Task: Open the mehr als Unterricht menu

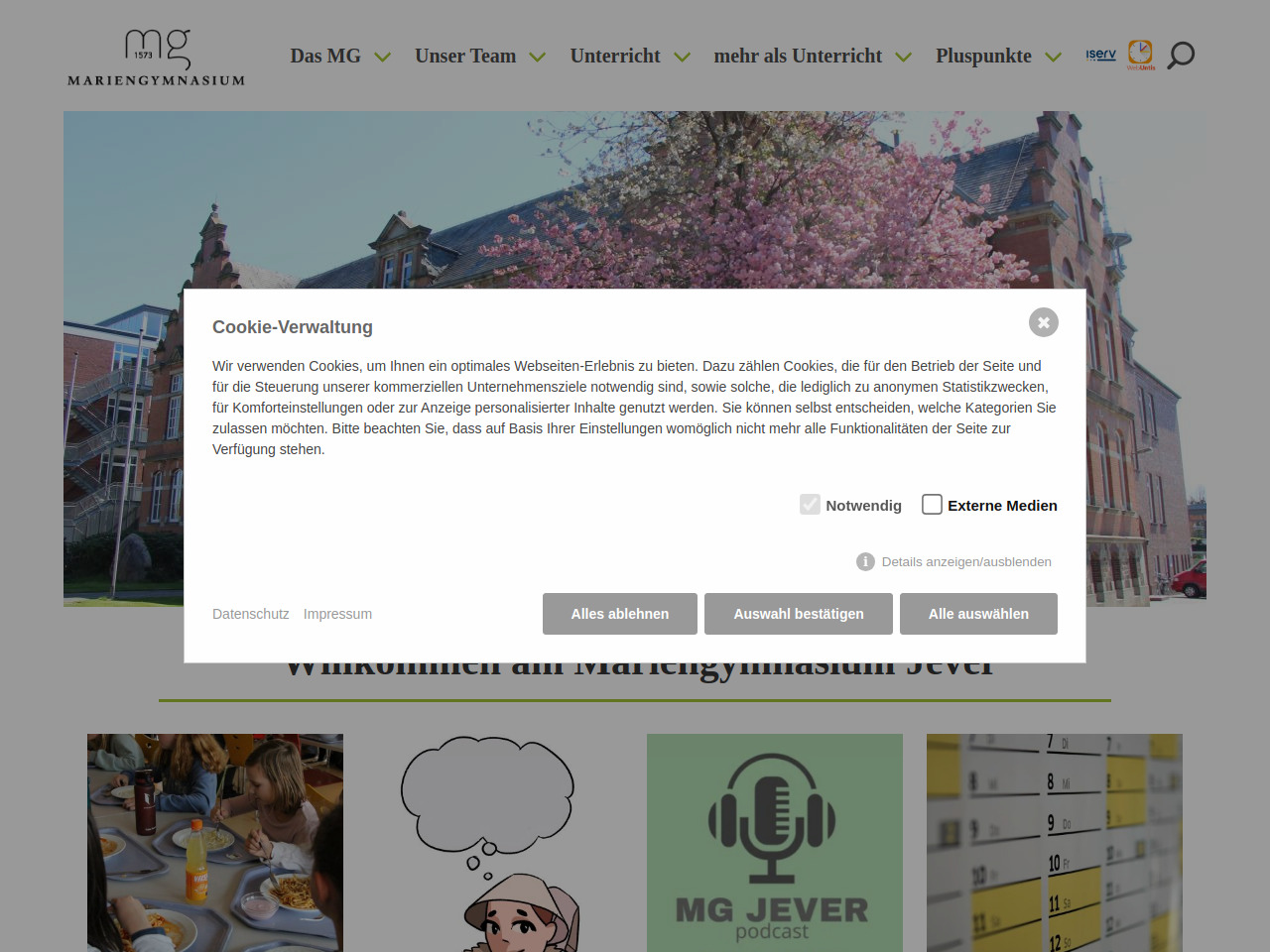Action: 798,57
